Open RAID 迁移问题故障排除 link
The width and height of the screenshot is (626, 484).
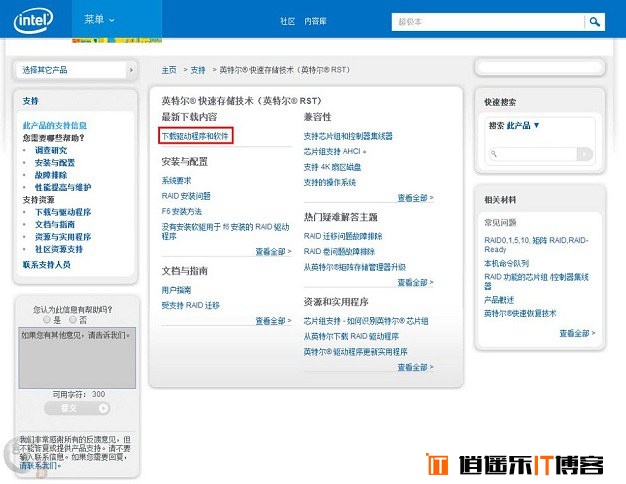tap(343, 236)
